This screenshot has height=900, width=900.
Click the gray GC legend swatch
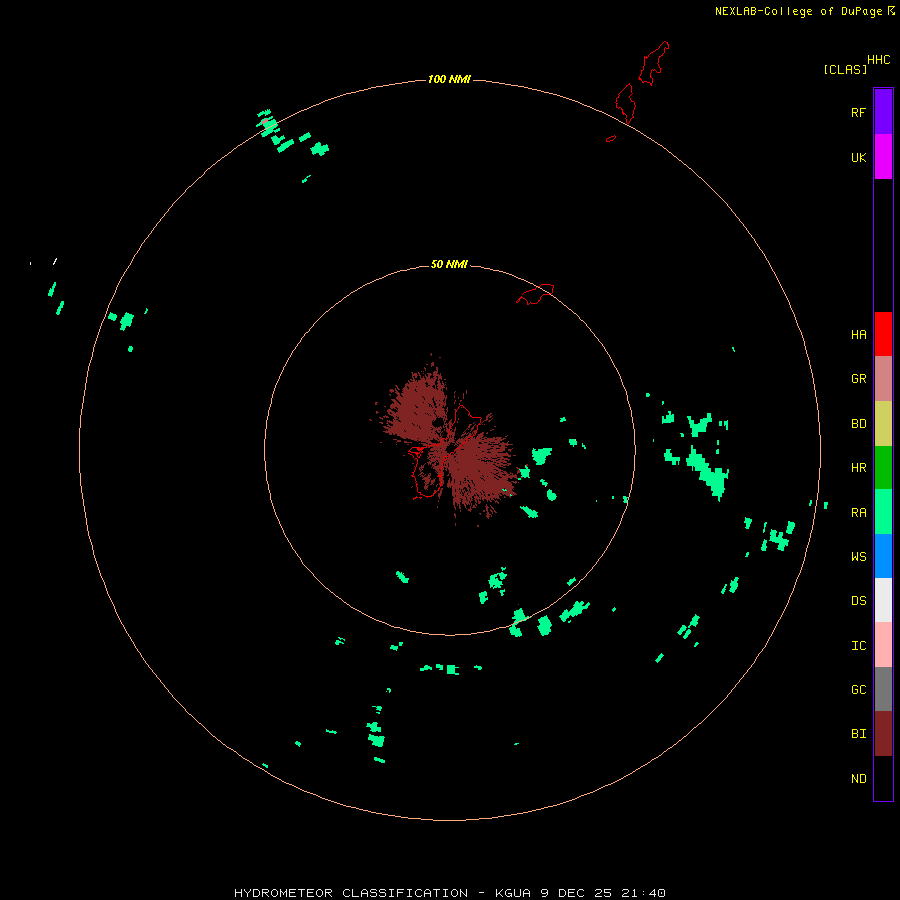pos(883,689)
